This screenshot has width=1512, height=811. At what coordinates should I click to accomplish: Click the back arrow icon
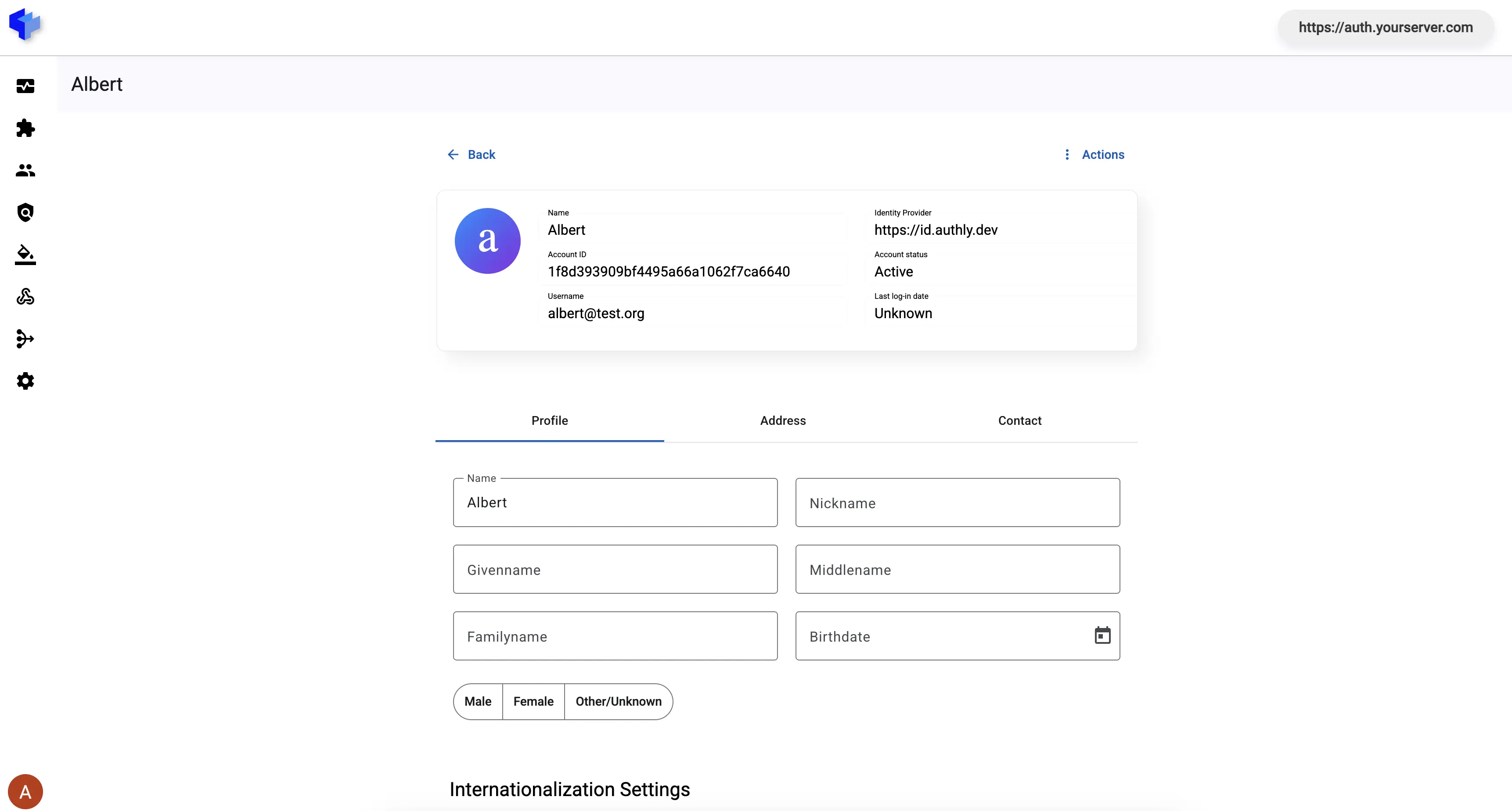click(x=453, y=154)
